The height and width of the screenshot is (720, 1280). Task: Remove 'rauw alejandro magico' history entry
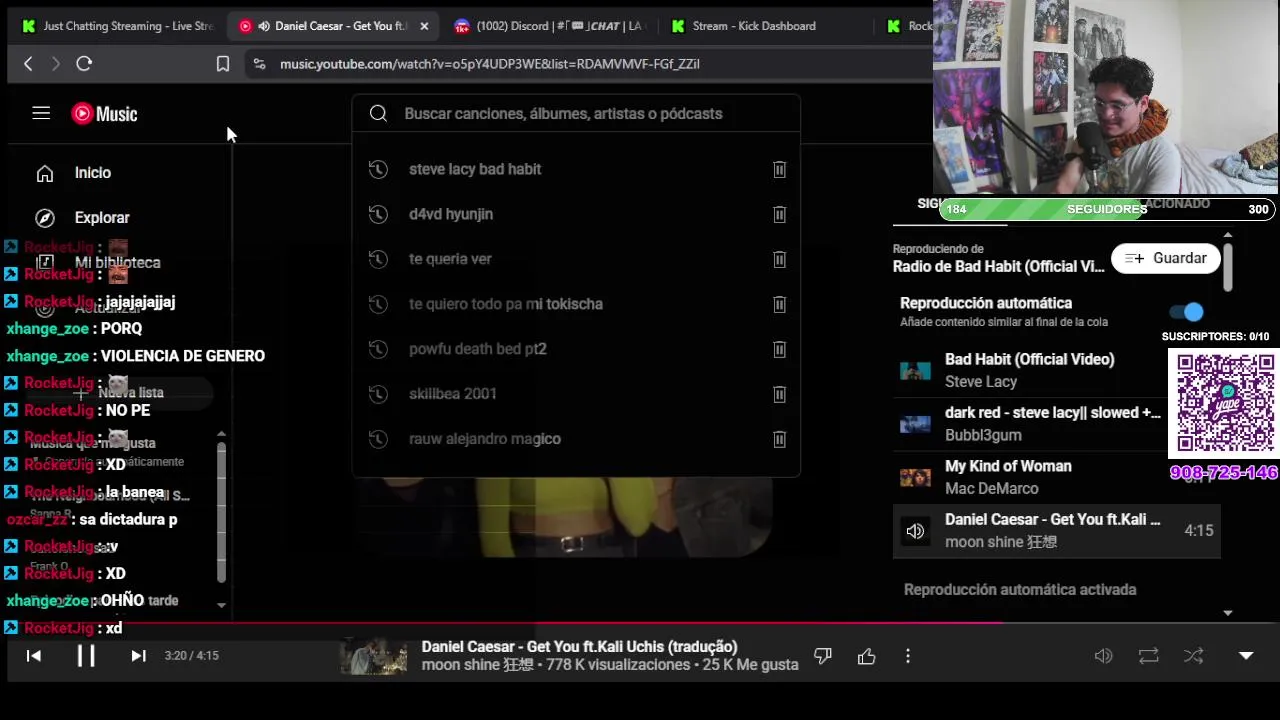coord(779,439)
